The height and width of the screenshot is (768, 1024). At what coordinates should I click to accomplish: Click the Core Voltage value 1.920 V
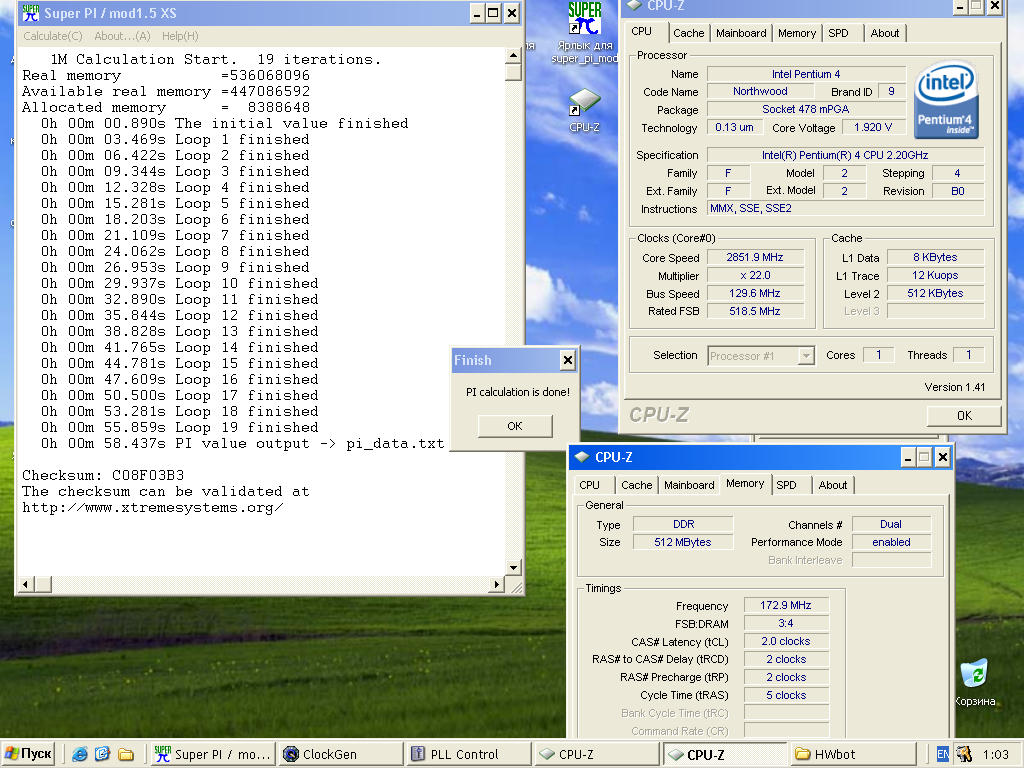click(873, 127)
